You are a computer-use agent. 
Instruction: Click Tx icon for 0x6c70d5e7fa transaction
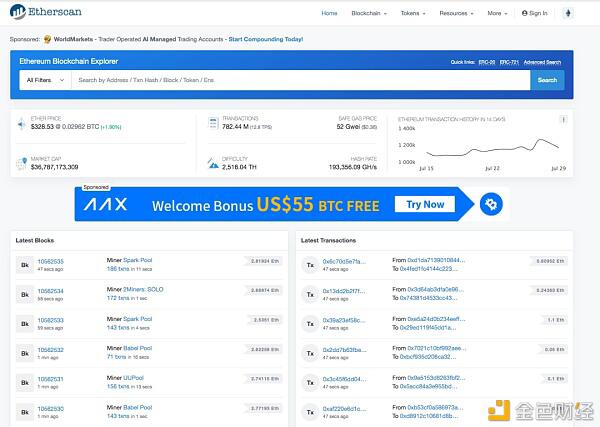[x=310, y=265]
